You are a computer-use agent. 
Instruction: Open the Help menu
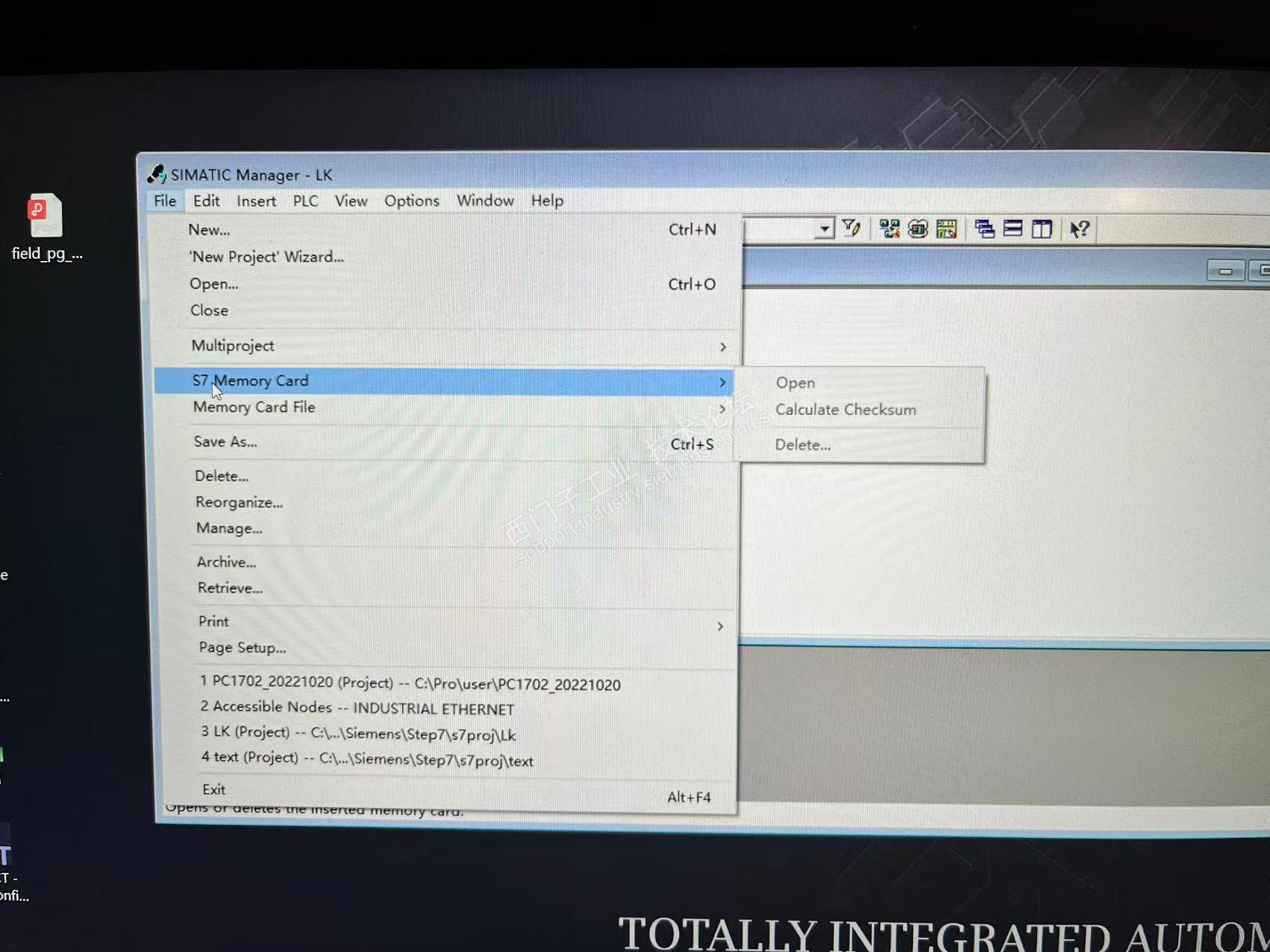pos(547,201)
